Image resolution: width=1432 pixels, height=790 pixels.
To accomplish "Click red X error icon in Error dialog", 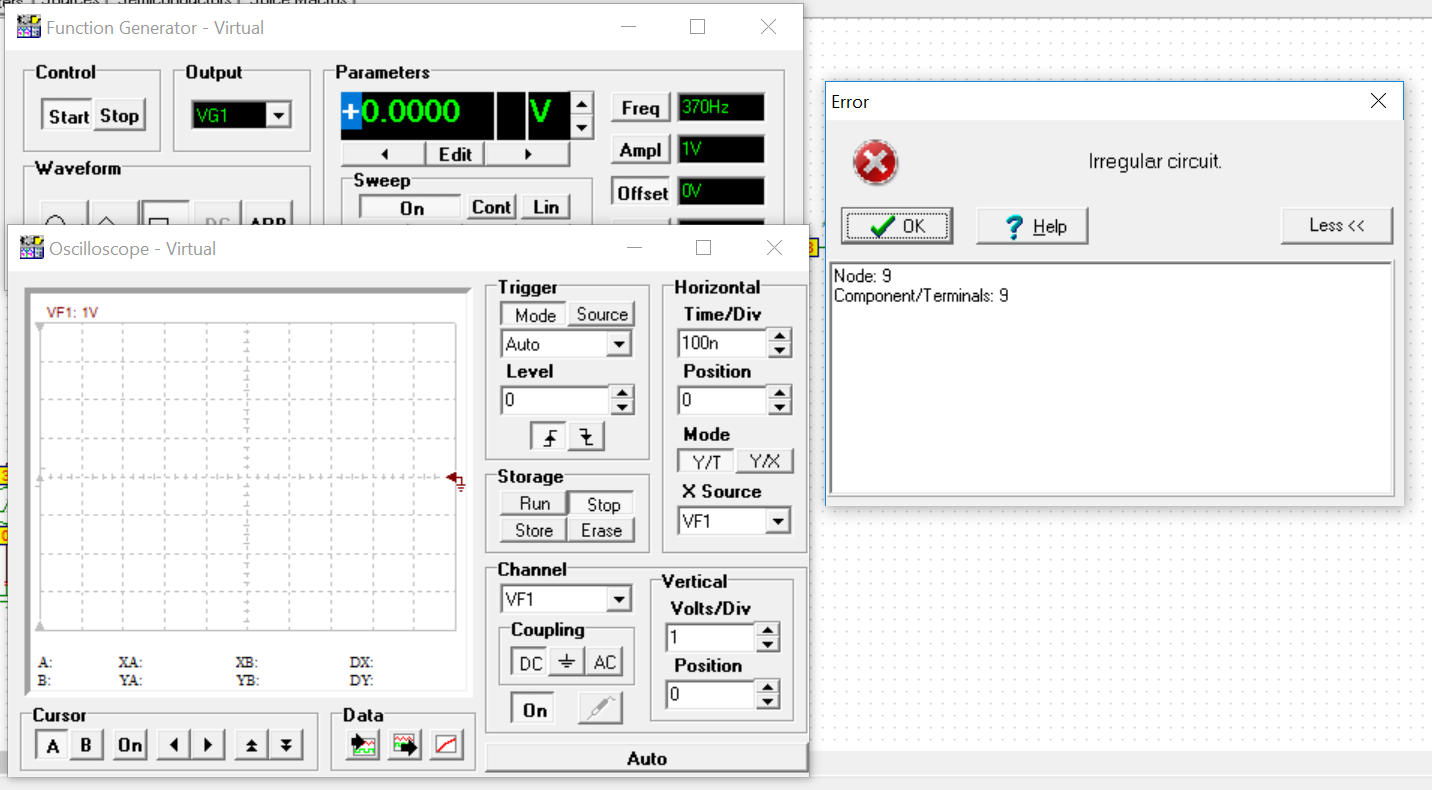I will click(875, 162).
